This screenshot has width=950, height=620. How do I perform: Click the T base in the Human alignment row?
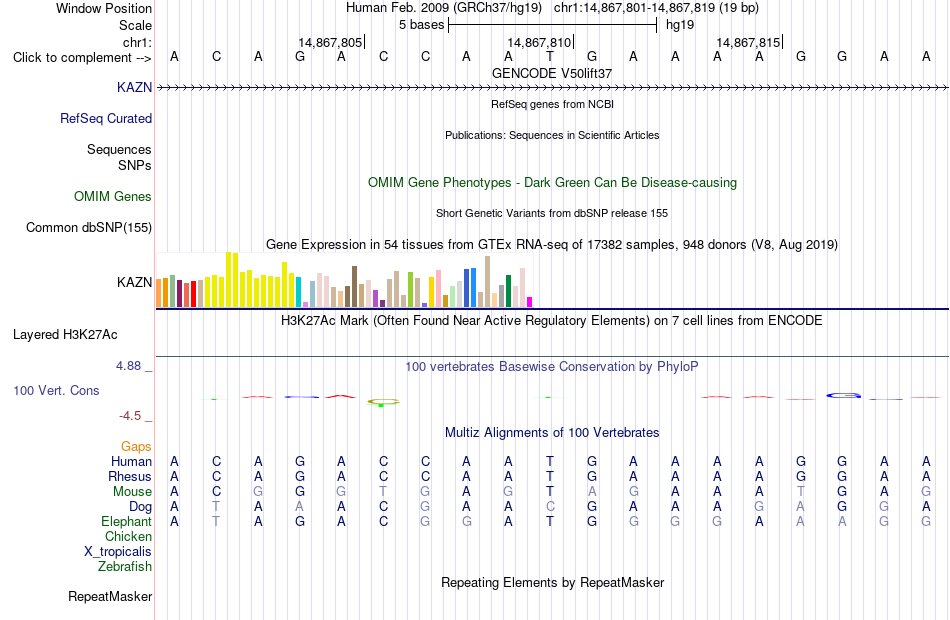pos(550,461)
